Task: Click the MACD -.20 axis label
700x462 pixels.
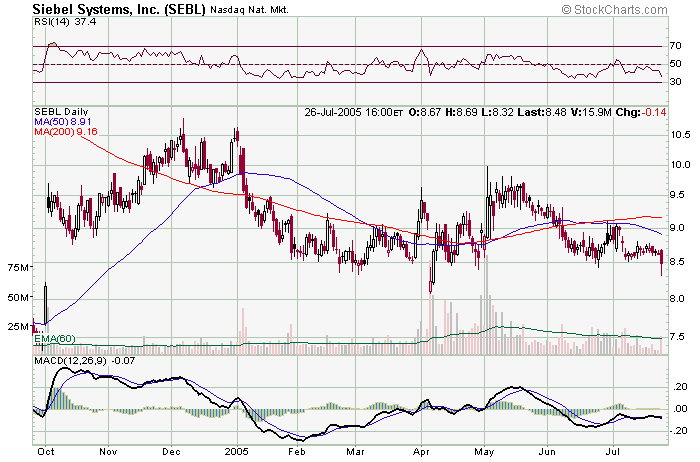Action: (679, 430)
